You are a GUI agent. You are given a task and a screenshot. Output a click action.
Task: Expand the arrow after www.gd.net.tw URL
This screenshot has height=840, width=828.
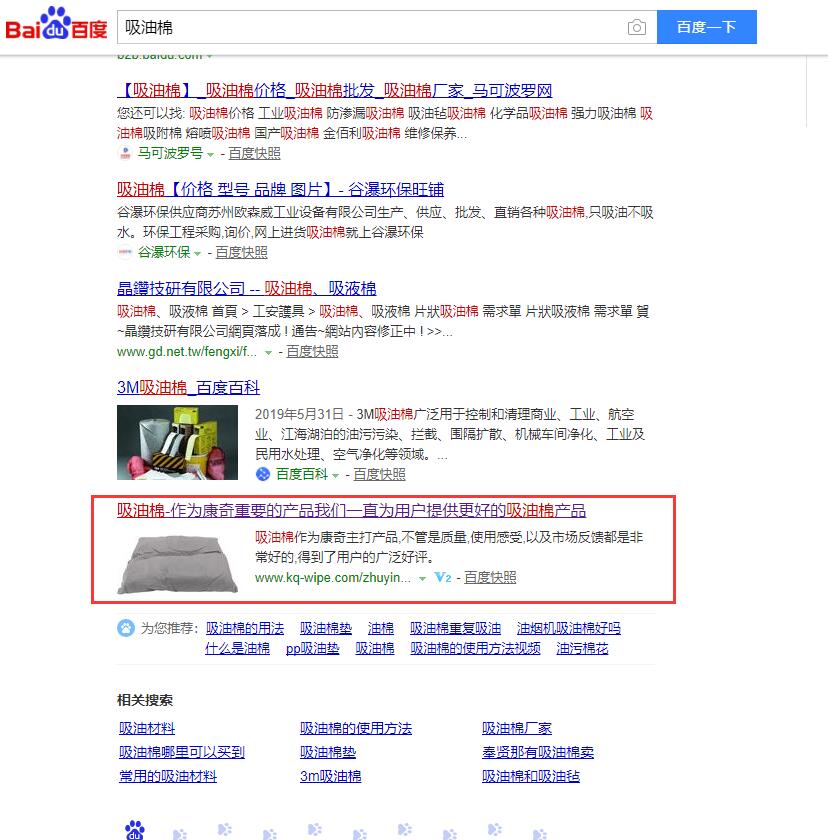point(268,352)
